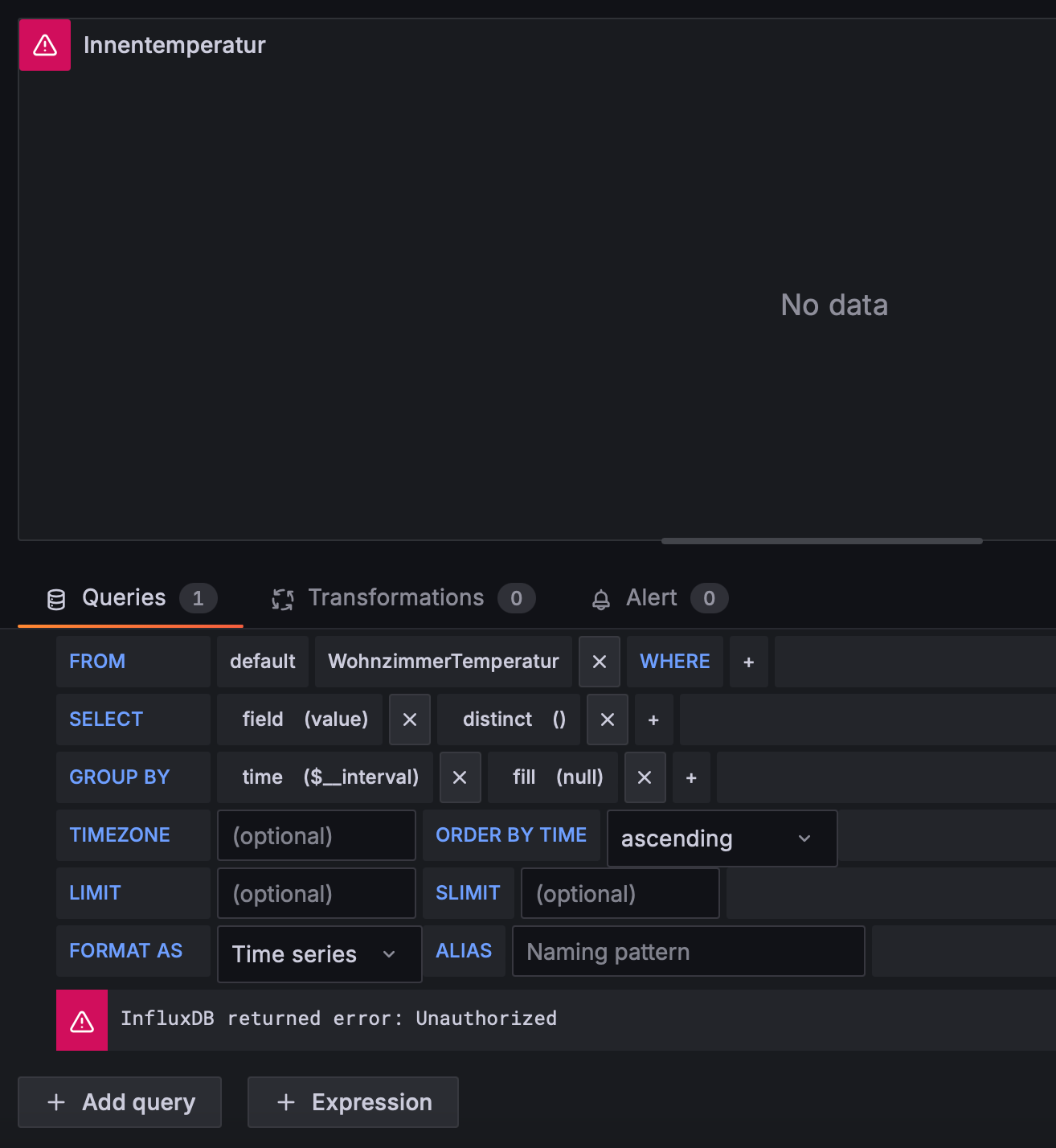Screen dimensions: 1056x1148
Task: Remove fill (null) from GROUP BY
Action: 645,777
